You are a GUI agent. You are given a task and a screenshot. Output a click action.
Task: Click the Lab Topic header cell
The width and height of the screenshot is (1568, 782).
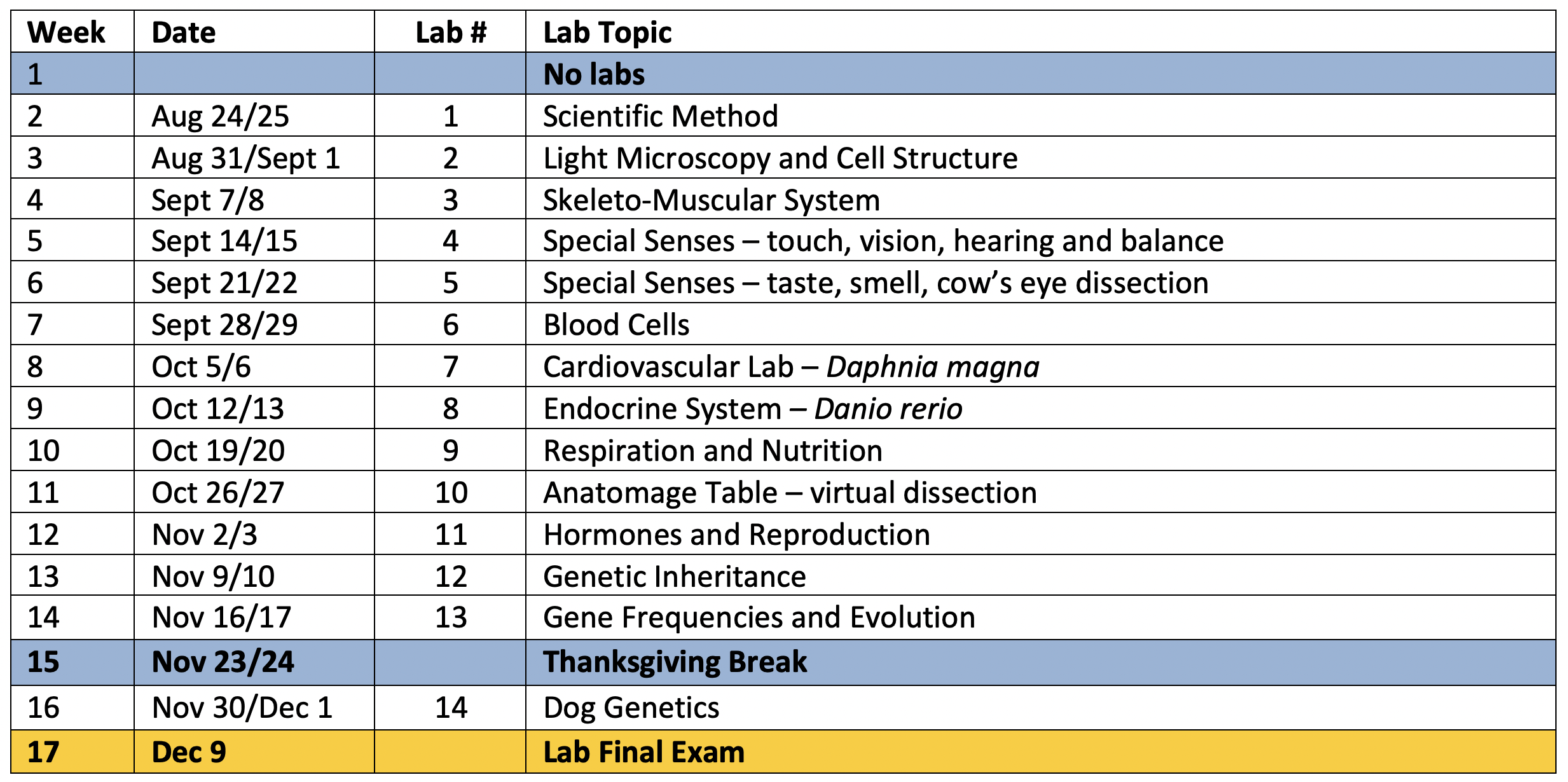1041,32
